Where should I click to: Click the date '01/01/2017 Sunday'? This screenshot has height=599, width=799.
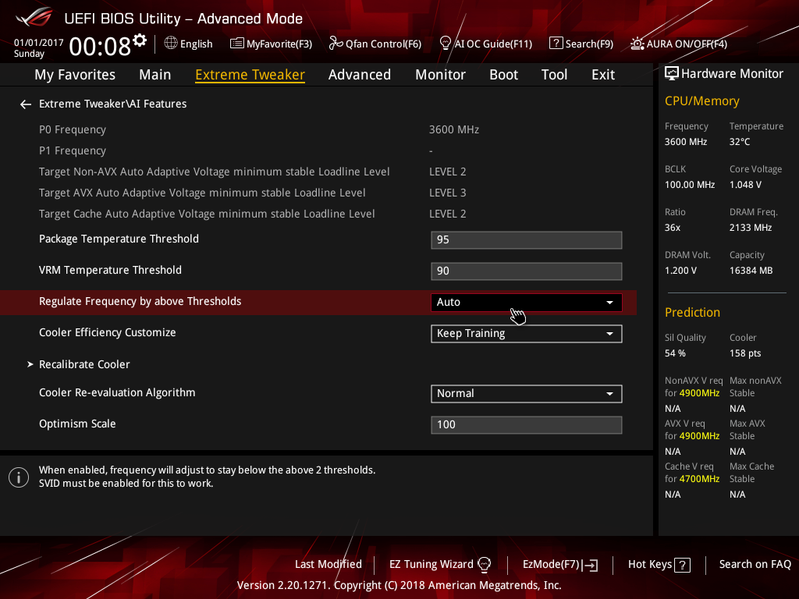(38, 48)
